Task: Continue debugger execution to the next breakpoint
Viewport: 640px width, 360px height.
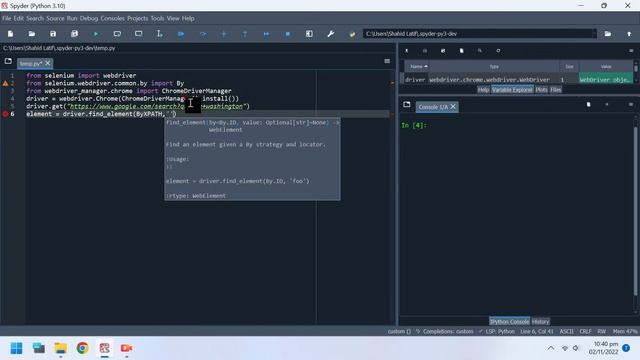Action: click(x=267, y=34)
